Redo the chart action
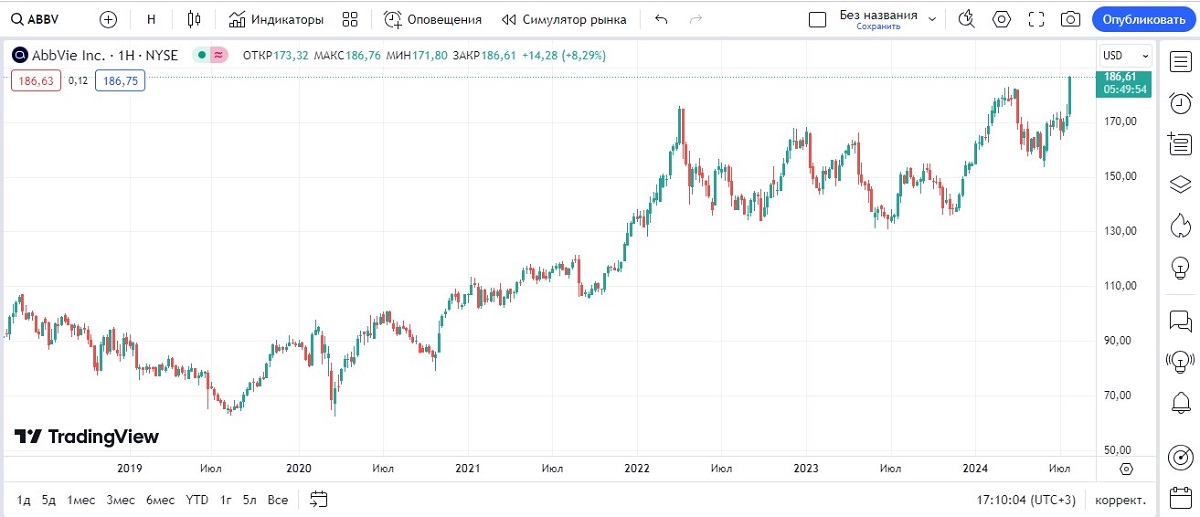 tap(696, 19)
